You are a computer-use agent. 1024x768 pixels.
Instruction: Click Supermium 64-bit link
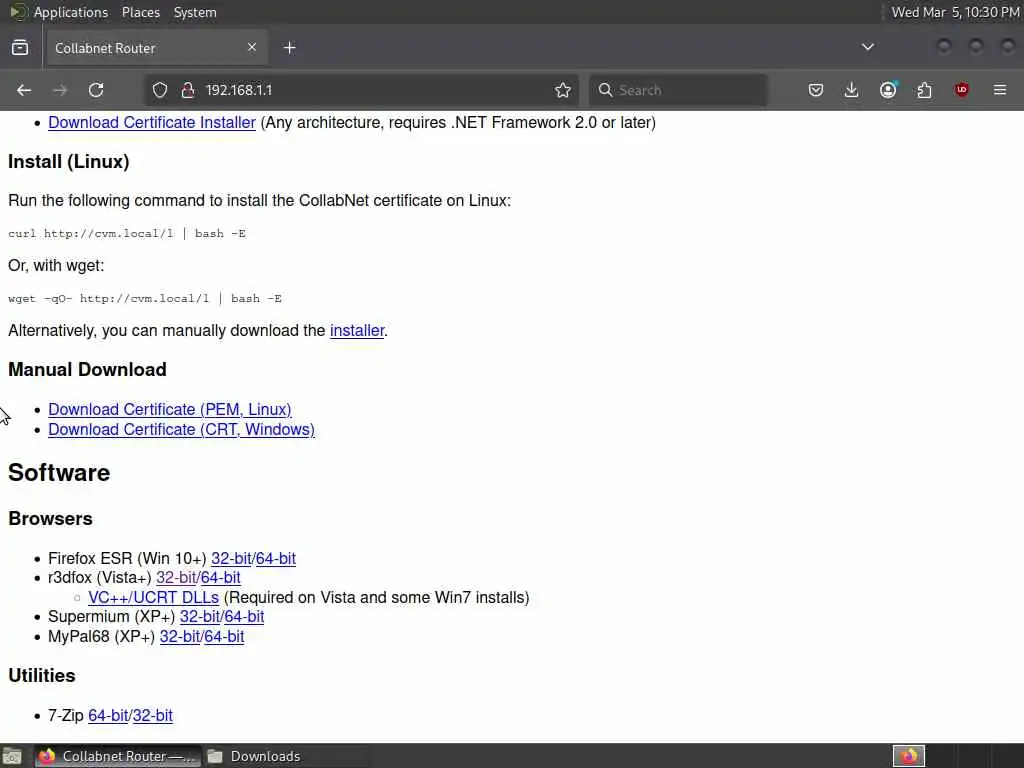244,616
